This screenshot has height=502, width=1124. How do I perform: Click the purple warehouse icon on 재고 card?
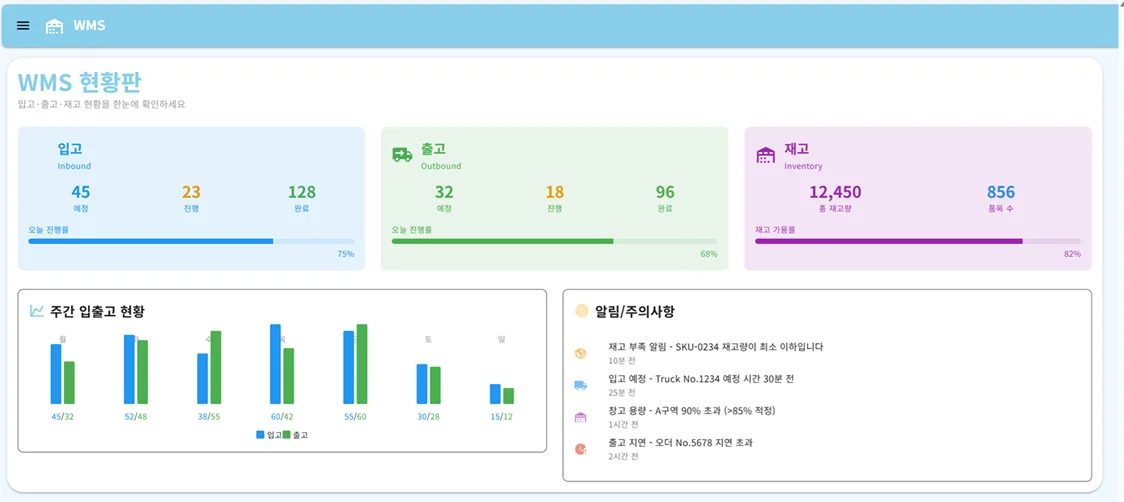click(x=766, y=155)
